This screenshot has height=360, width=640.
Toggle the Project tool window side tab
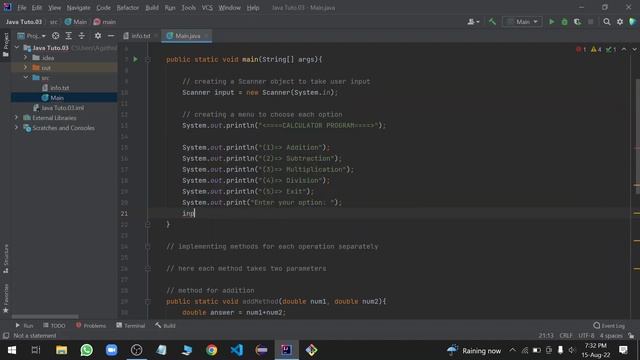point(6,45)
